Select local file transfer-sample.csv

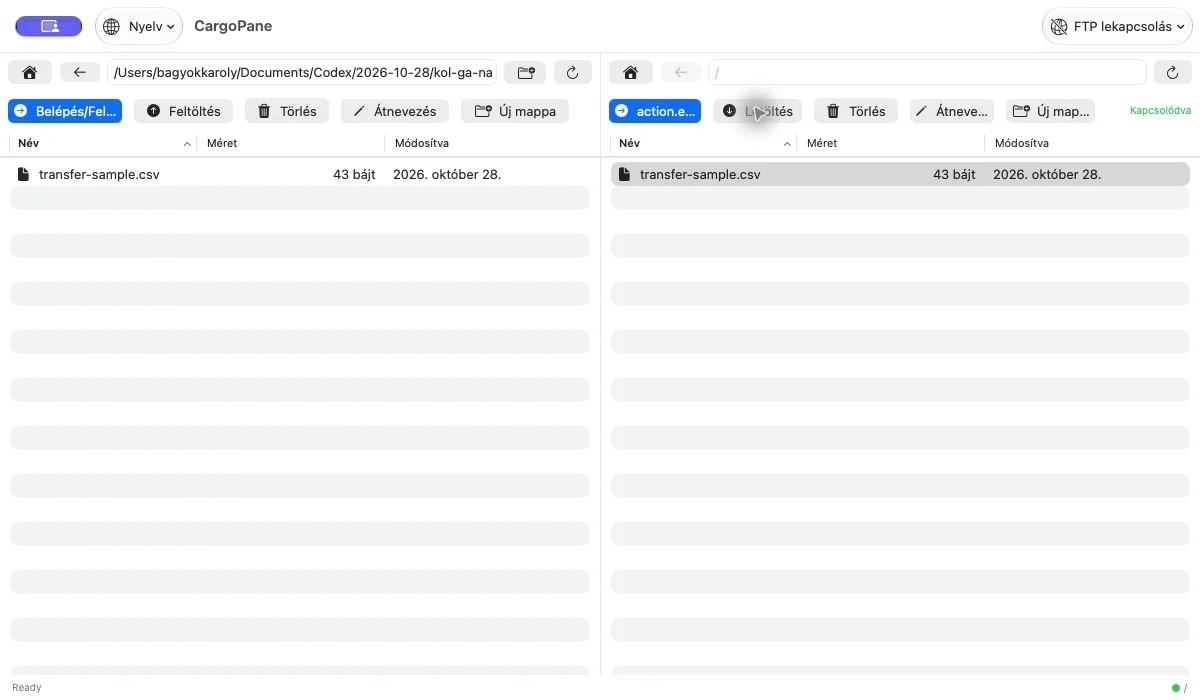coord(300,174)
